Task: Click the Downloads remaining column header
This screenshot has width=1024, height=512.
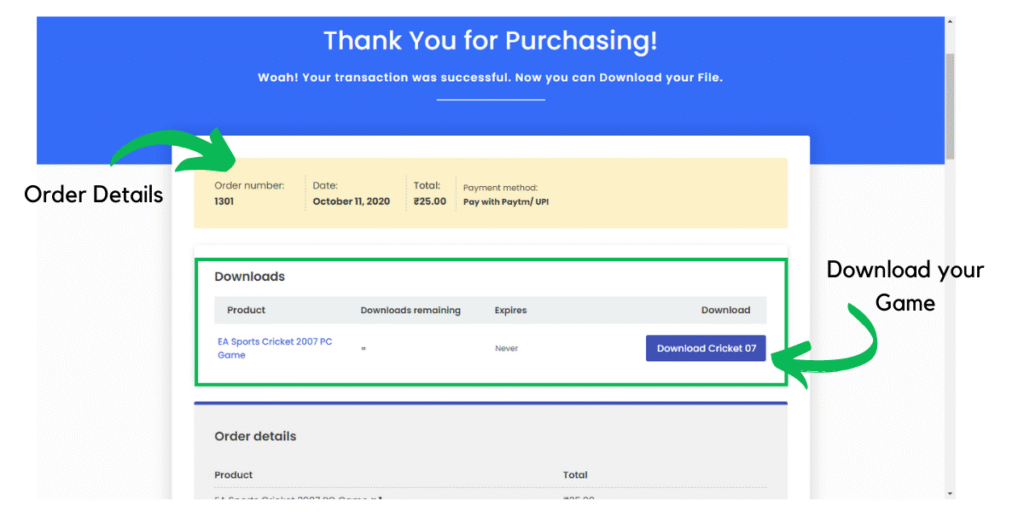Action: (410, 310)
